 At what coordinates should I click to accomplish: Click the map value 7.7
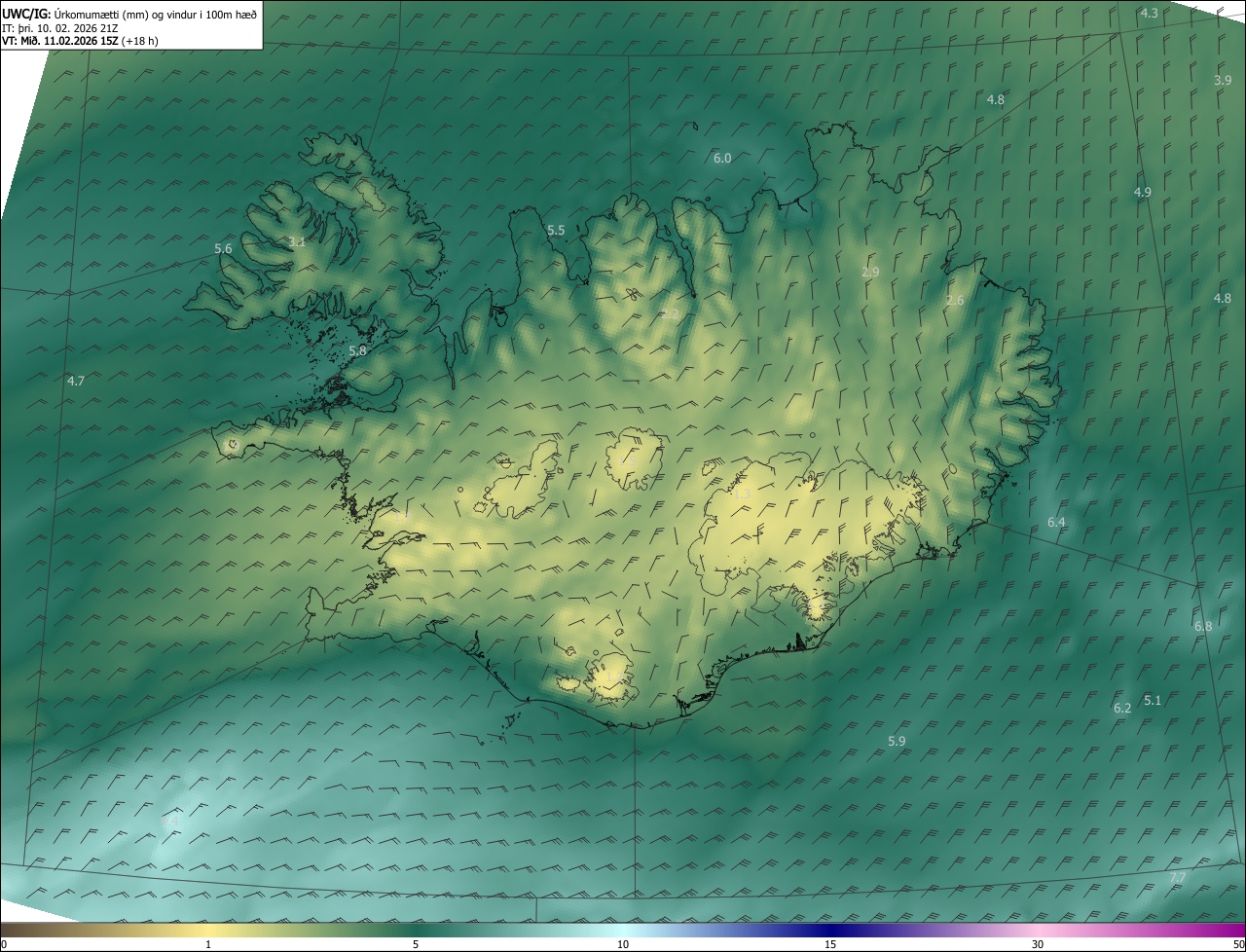[x=1177, y=878]
